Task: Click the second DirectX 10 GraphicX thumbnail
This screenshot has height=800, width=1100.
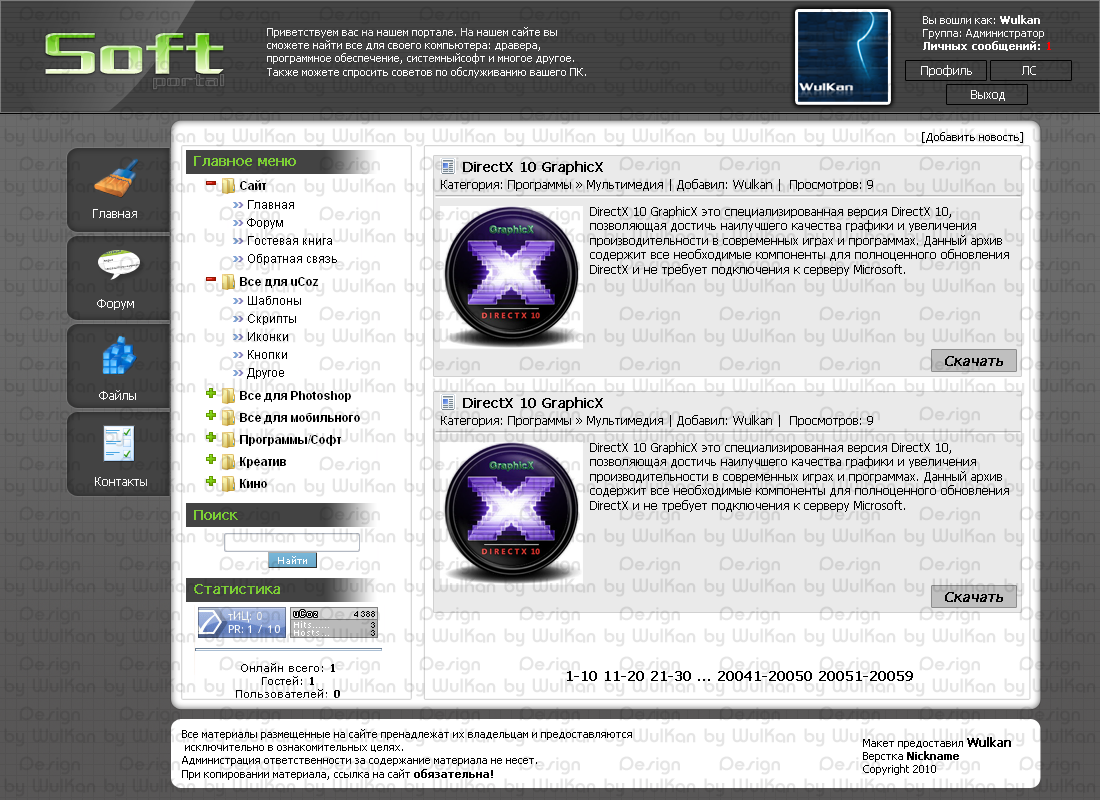Action: pyautogui.click(x=511, y=511)
